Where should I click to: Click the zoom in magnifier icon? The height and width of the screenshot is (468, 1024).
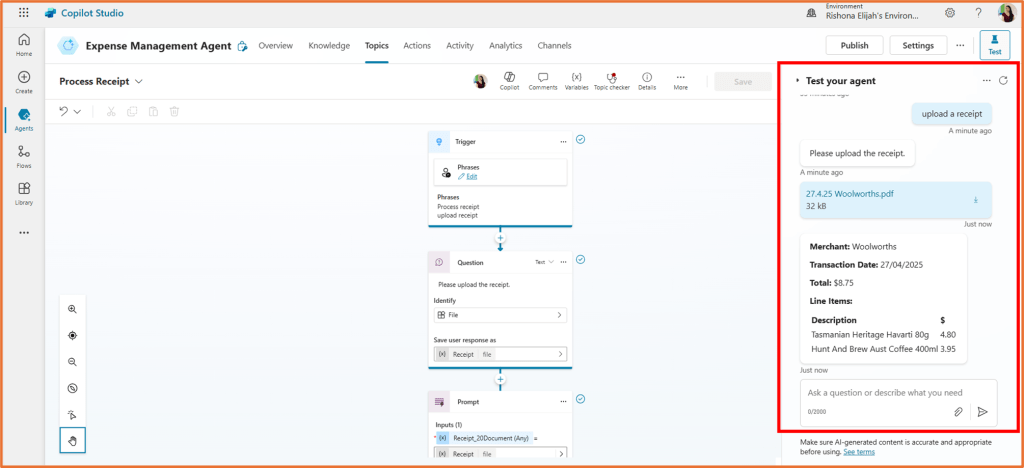tap(73, 310)
